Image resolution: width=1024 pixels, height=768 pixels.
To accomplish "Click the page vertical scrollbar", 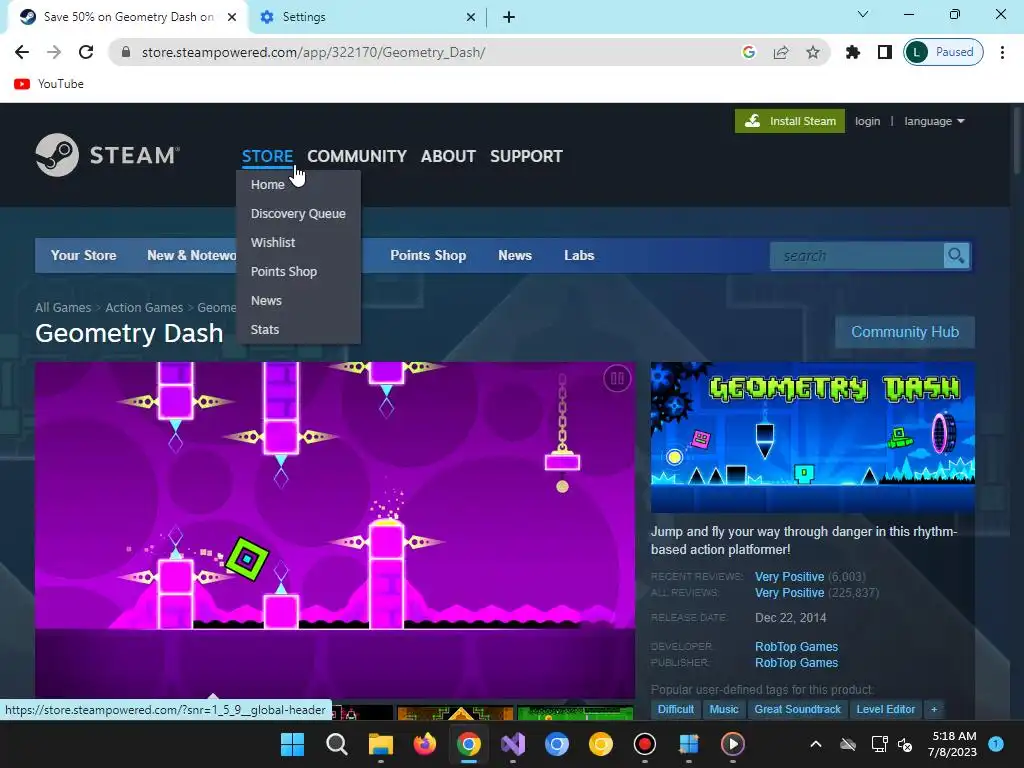I will pos(1017,139).
